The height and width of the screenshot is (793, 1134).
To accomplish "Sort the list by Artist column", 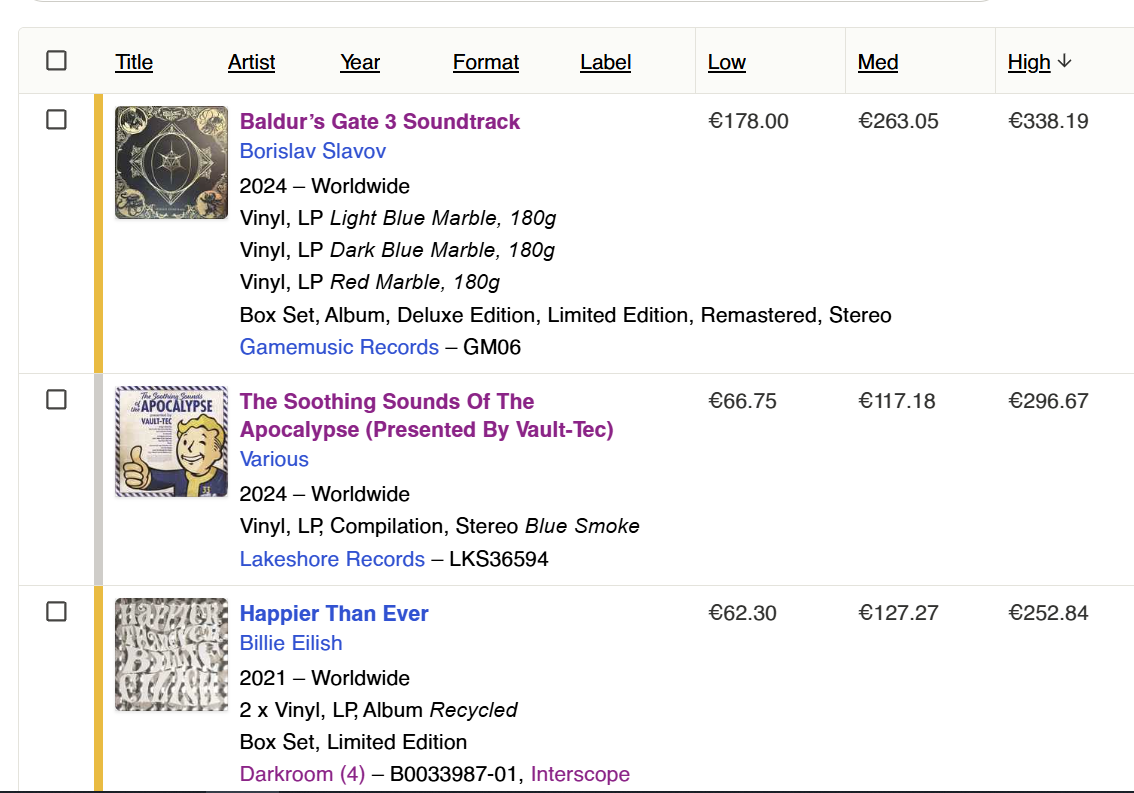I will tap(251, 62).
